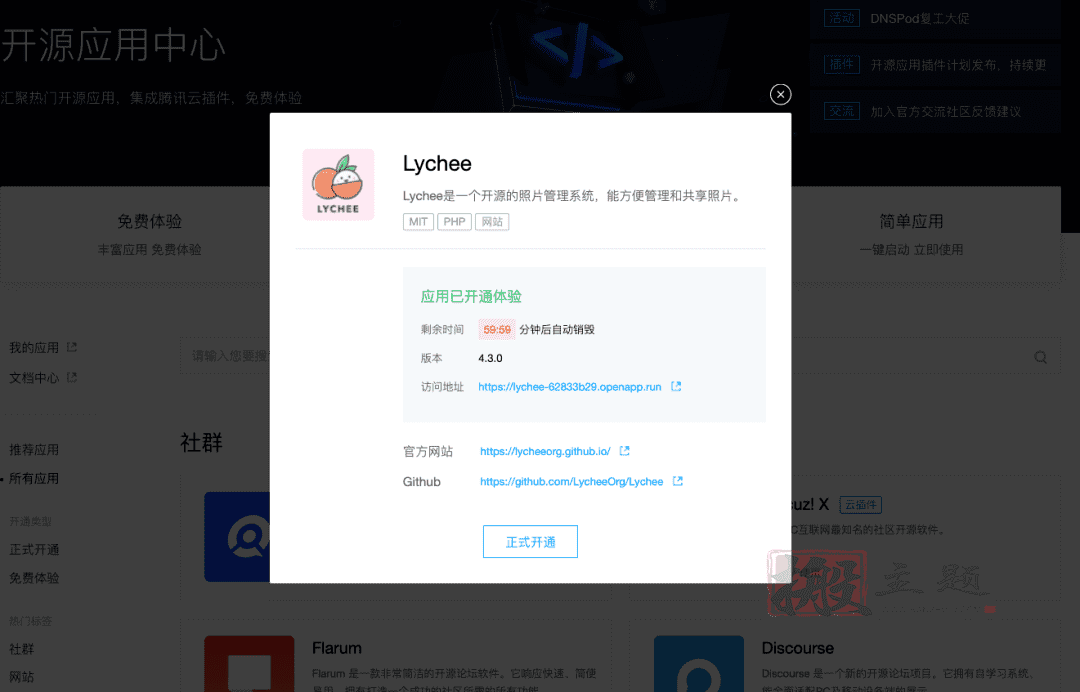This screenshot has width=1080, height=692.
Task: Click the 59:59 remaining time value
Action: pos(497,330)
